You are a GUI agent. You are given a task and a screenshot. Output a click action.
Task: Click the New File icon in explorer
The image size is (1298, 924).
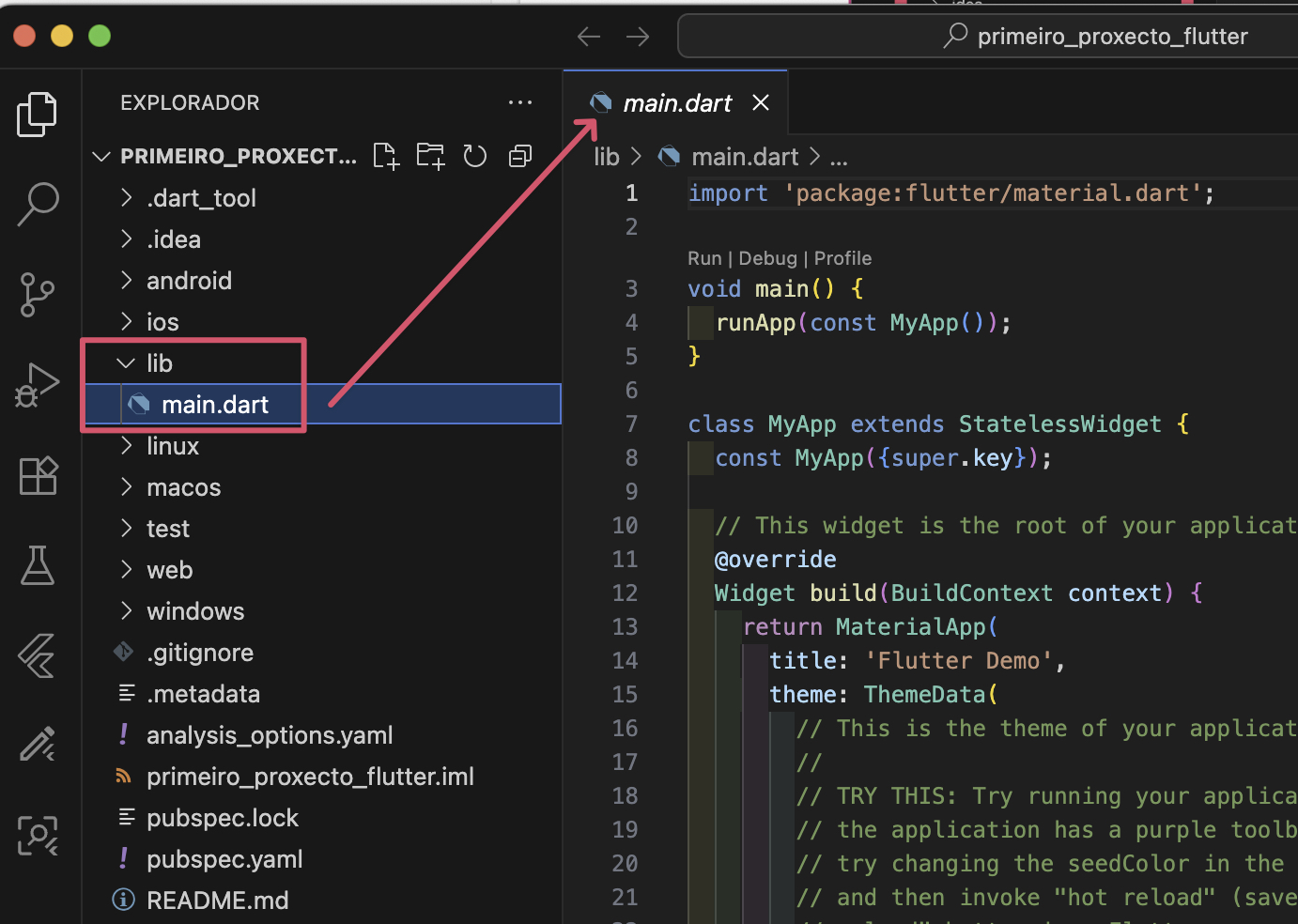[x=385, y=156]
